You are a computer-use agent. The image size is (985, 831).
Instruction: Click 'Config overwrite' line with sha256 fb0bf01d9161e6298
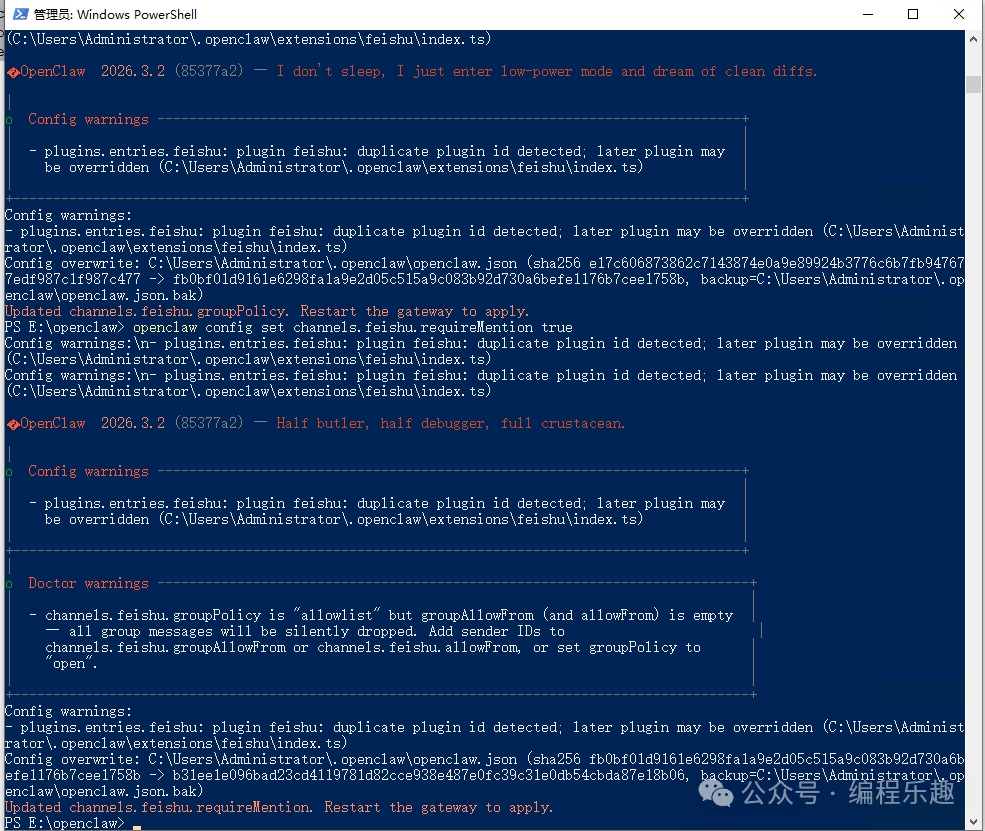(484, 759)
